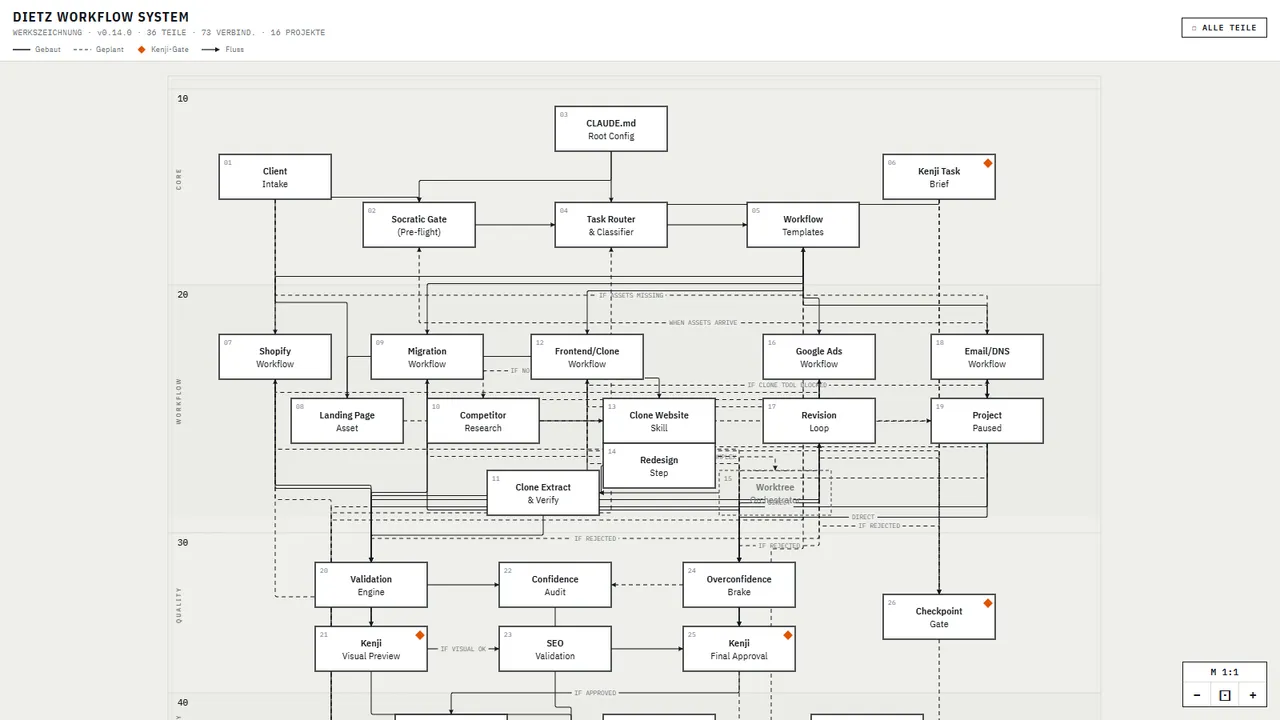Click the WHEN ASSETS ARRIVE connector label
The height and width of the screenshot is (720, 1280).
pos(703,323)
